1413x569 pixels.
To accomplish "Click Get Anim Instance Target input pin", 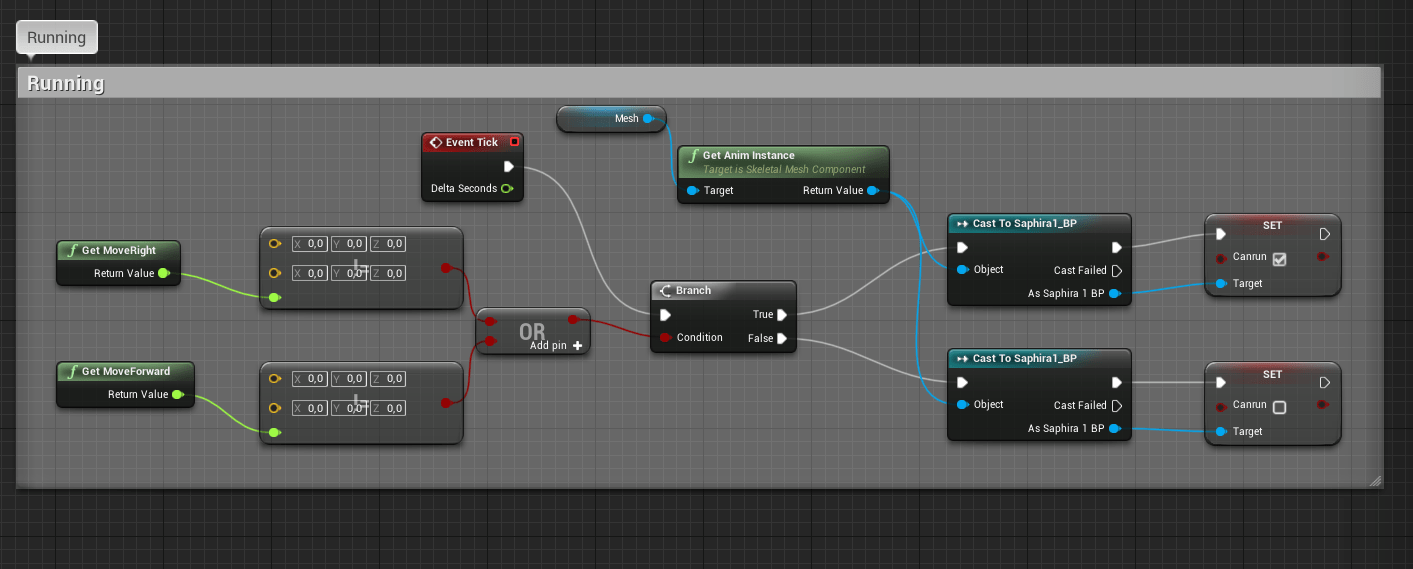I will 692,190.
